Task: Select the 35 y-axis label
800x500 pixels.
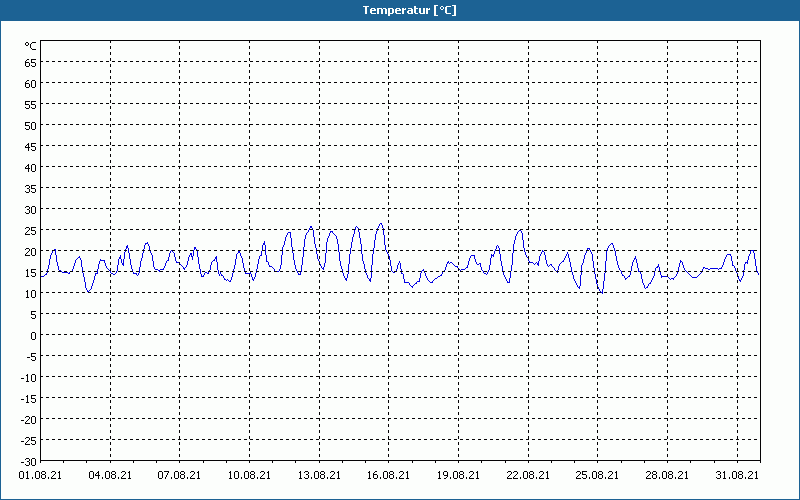Action: 31,189
